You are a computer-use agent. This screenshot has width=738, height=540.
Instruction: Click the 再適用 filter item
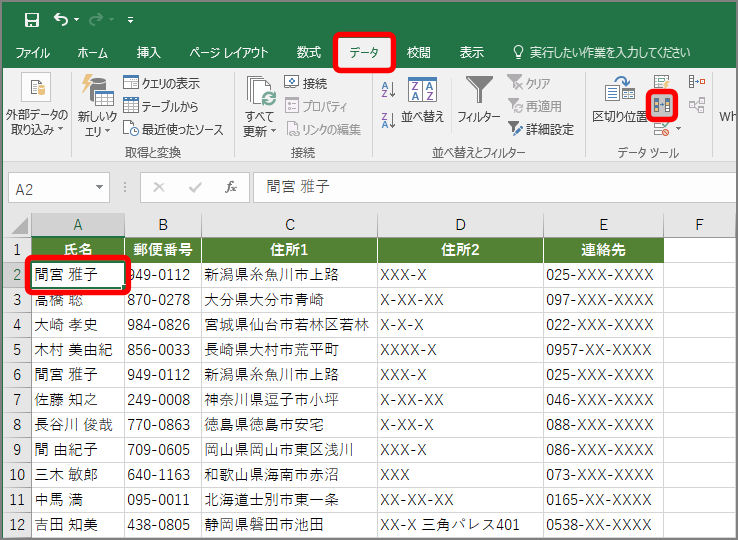535,106
